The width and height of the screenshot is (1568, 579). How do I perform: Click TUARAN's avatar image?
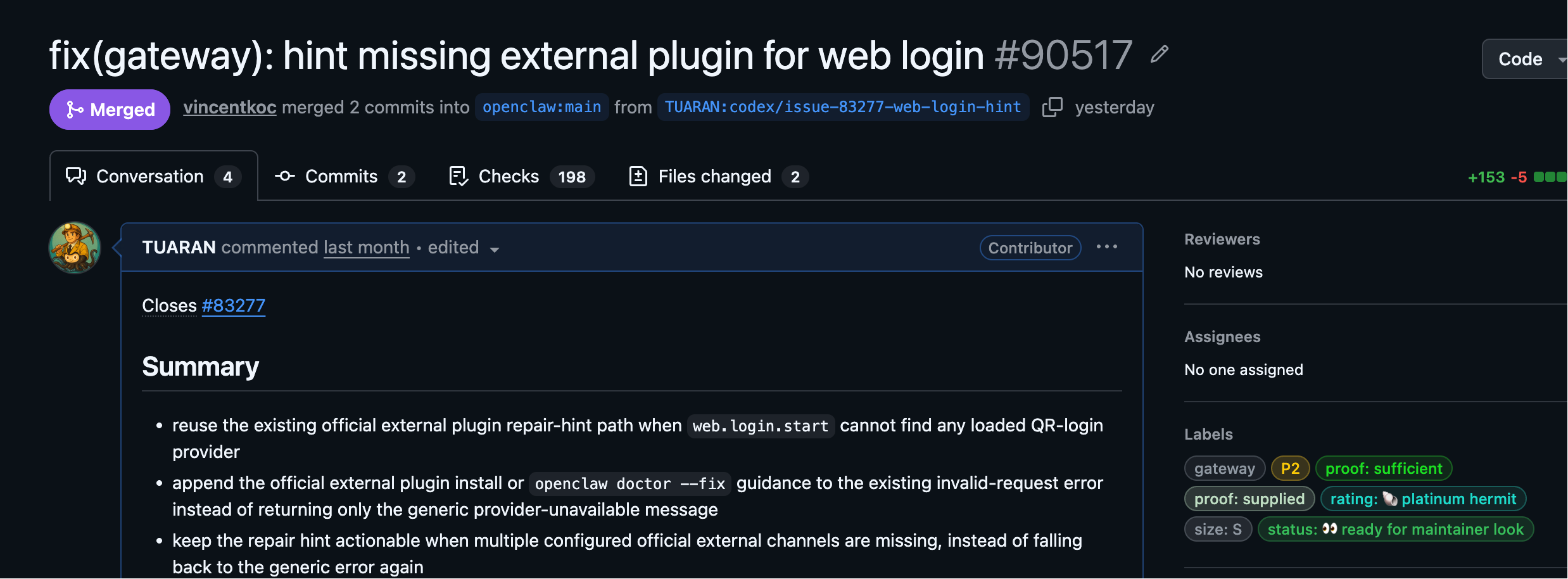tap(75, 248)
